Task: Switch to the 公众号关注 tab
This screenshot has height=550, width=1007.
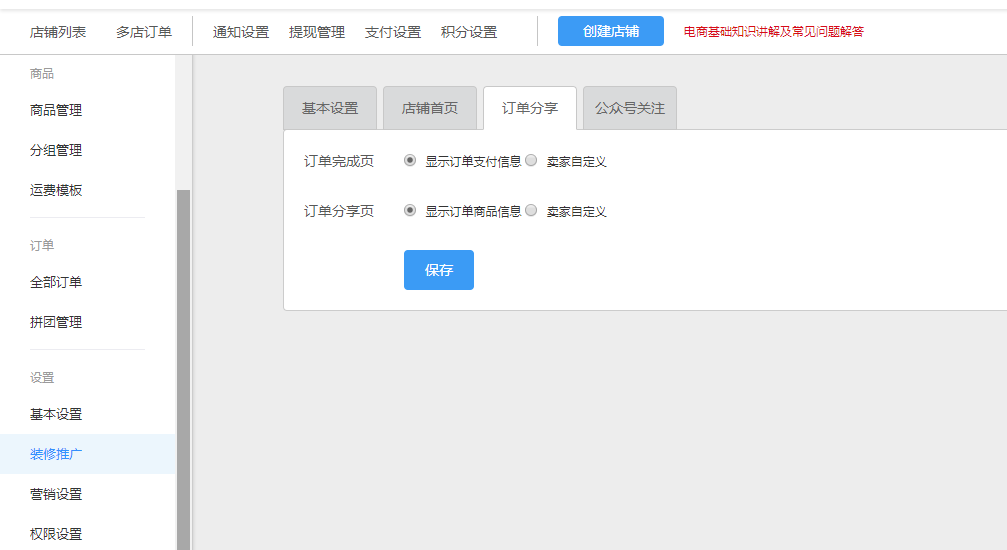Action: point(630,108)
